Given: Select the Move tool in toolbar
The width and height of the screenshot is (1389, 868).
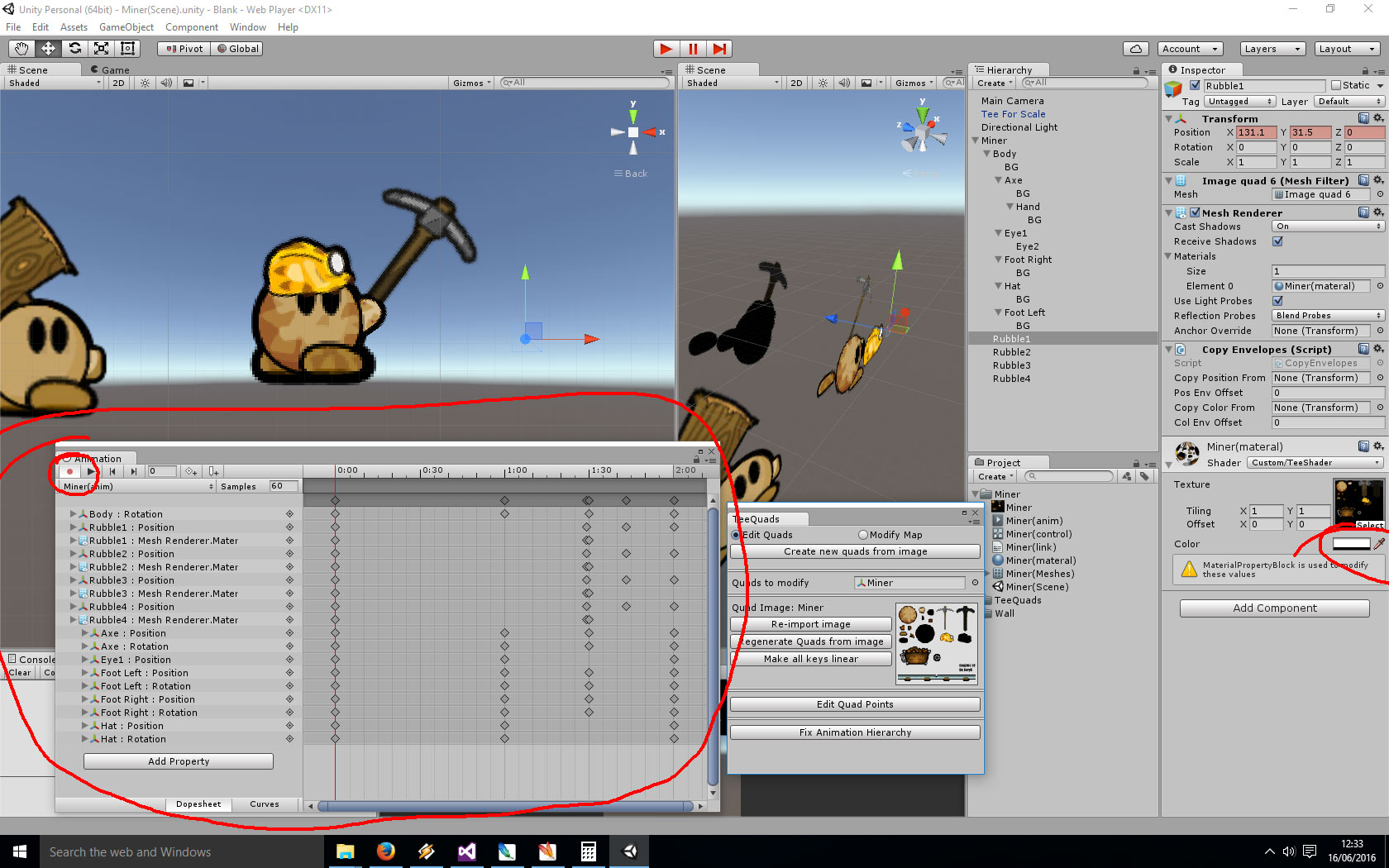Looking at the screenshot, I should [48, 49].
